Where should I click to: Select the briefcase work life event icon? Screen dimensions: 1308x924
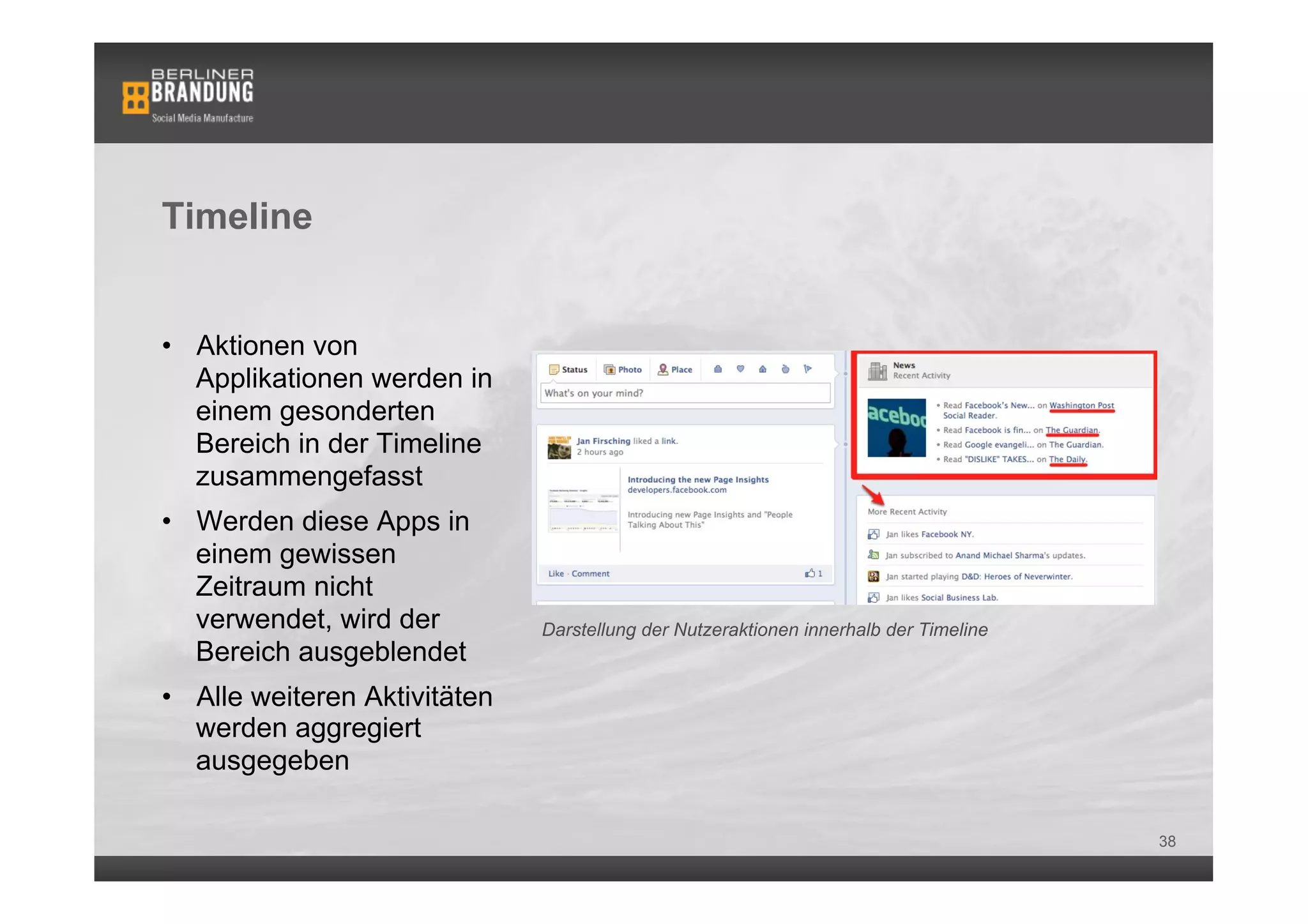coord(718,369)
